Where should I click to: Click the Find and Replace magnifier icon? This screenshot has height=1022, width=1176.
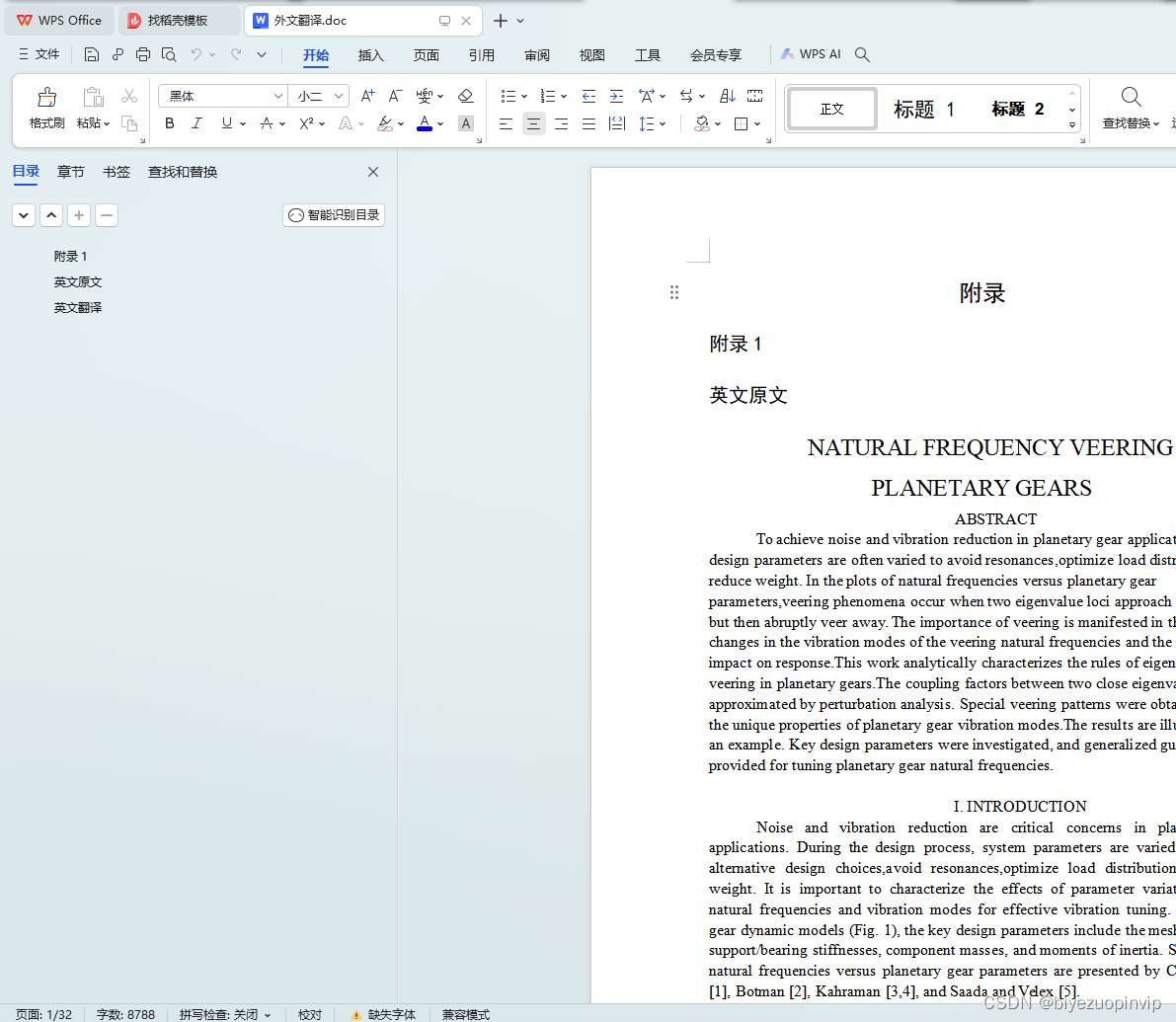click(1131, 97)
